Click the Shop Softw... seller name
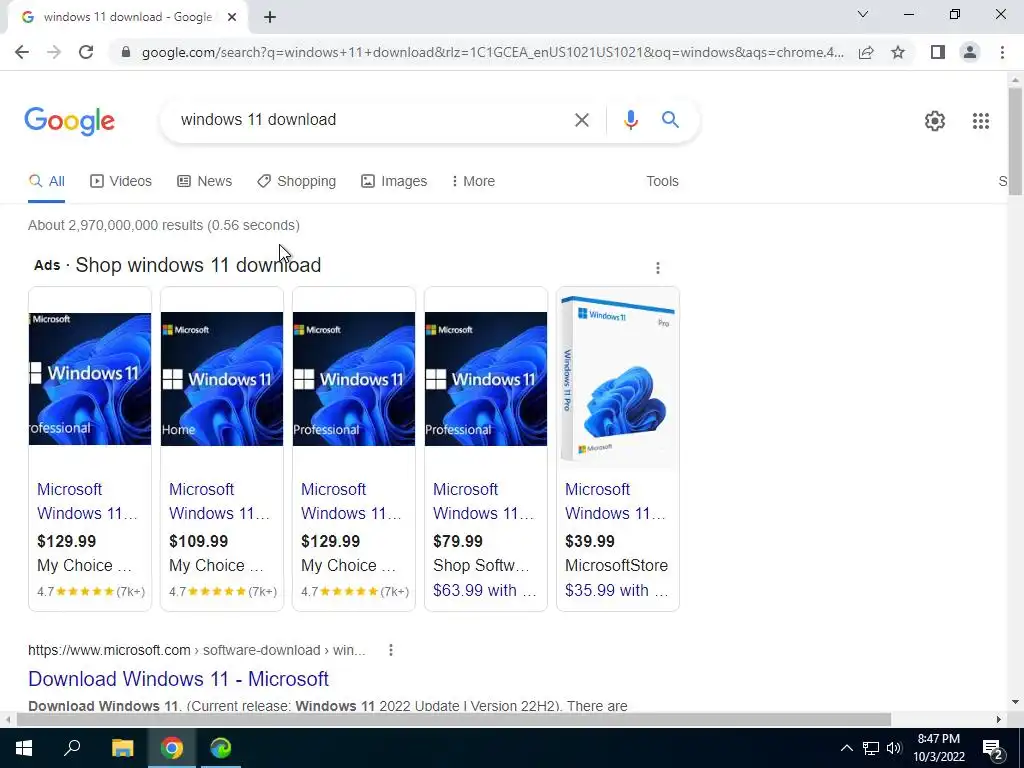This screenshot has width=1024, height=768. pos(481,566)
